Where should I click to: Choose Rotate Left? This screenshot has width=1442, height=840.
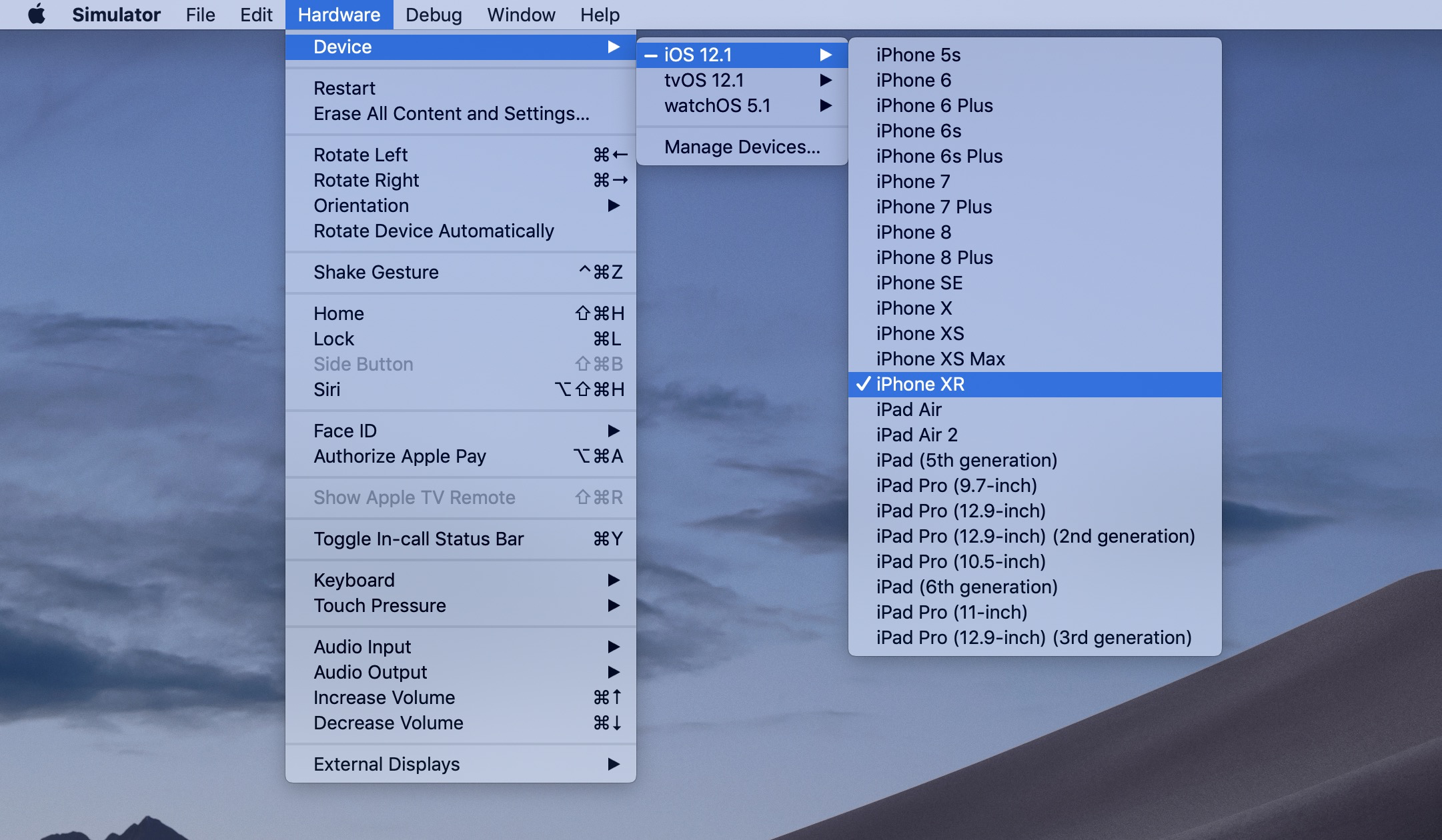[x=460, y=155]
